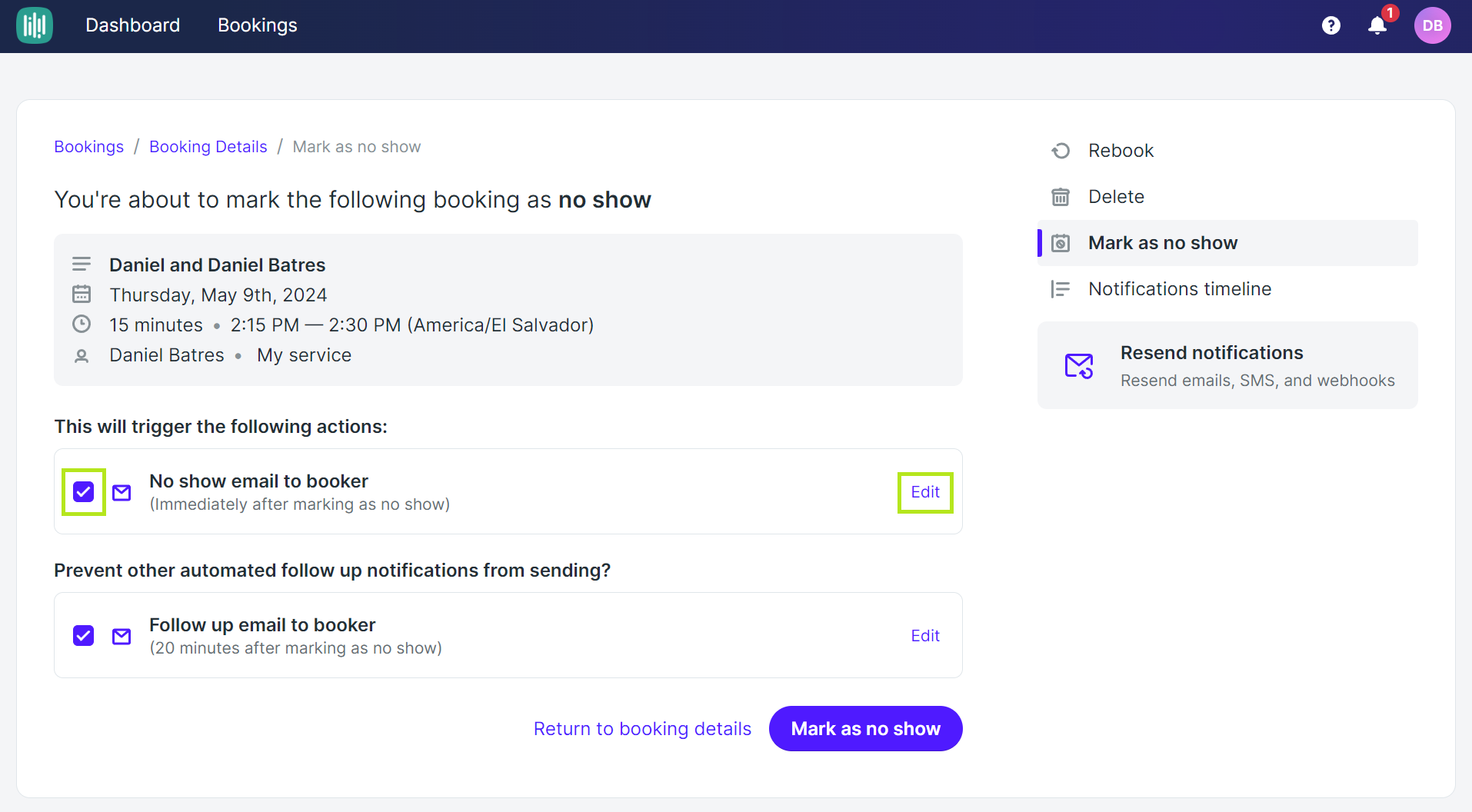Open the DB user avatar menu
This screenshot has width=1472, height=812.
tap(1433, 25)
